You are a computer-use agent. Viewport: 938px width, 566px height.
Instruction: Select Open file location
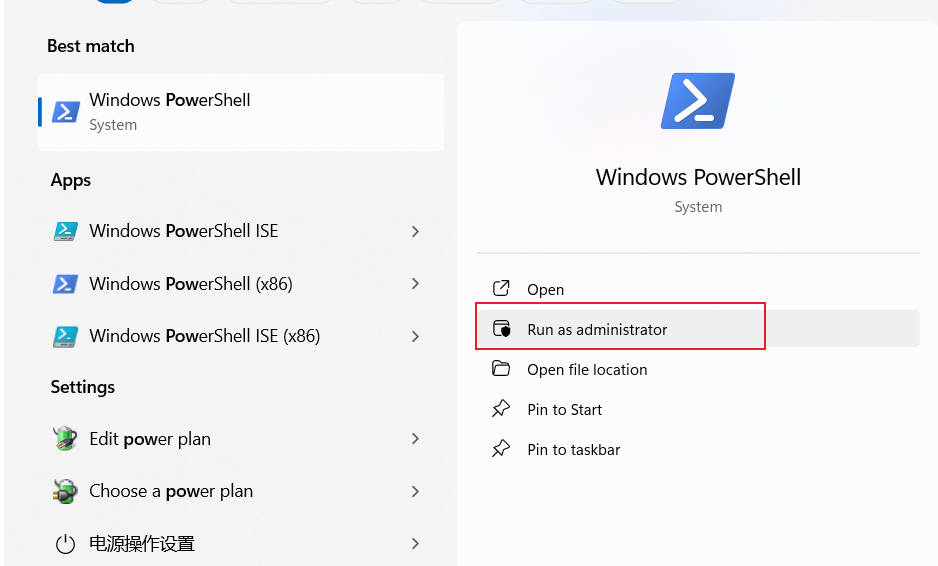(x=587, y=370)
